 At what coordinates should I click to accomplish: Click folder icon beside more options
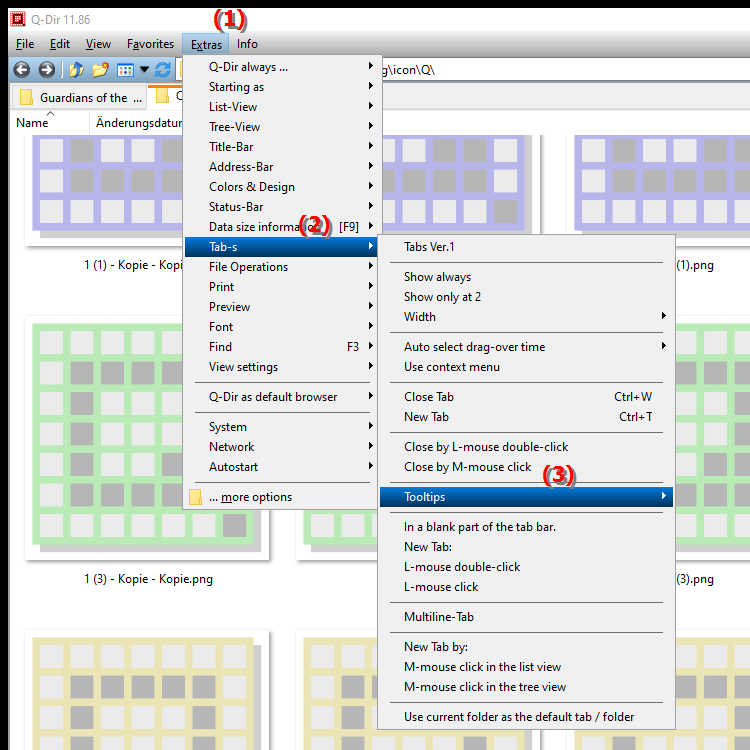(x=195, y=497)
